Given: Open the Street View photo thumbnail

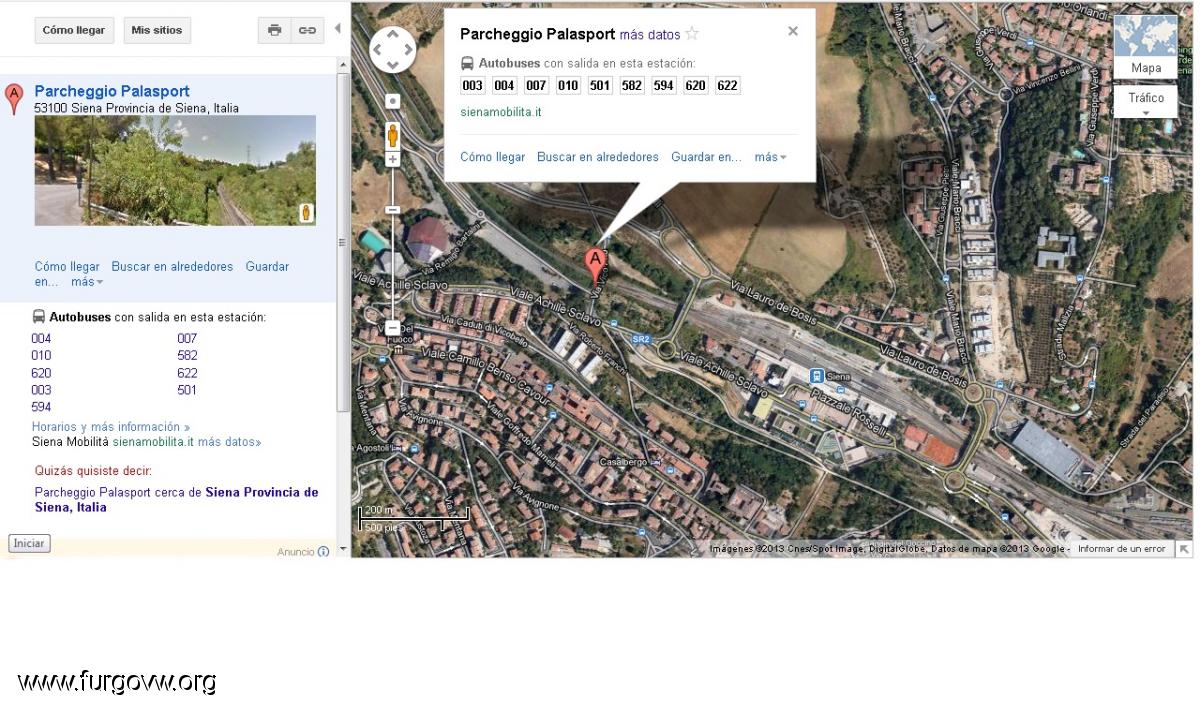Looking at the screenshot, I should [175, 170].
